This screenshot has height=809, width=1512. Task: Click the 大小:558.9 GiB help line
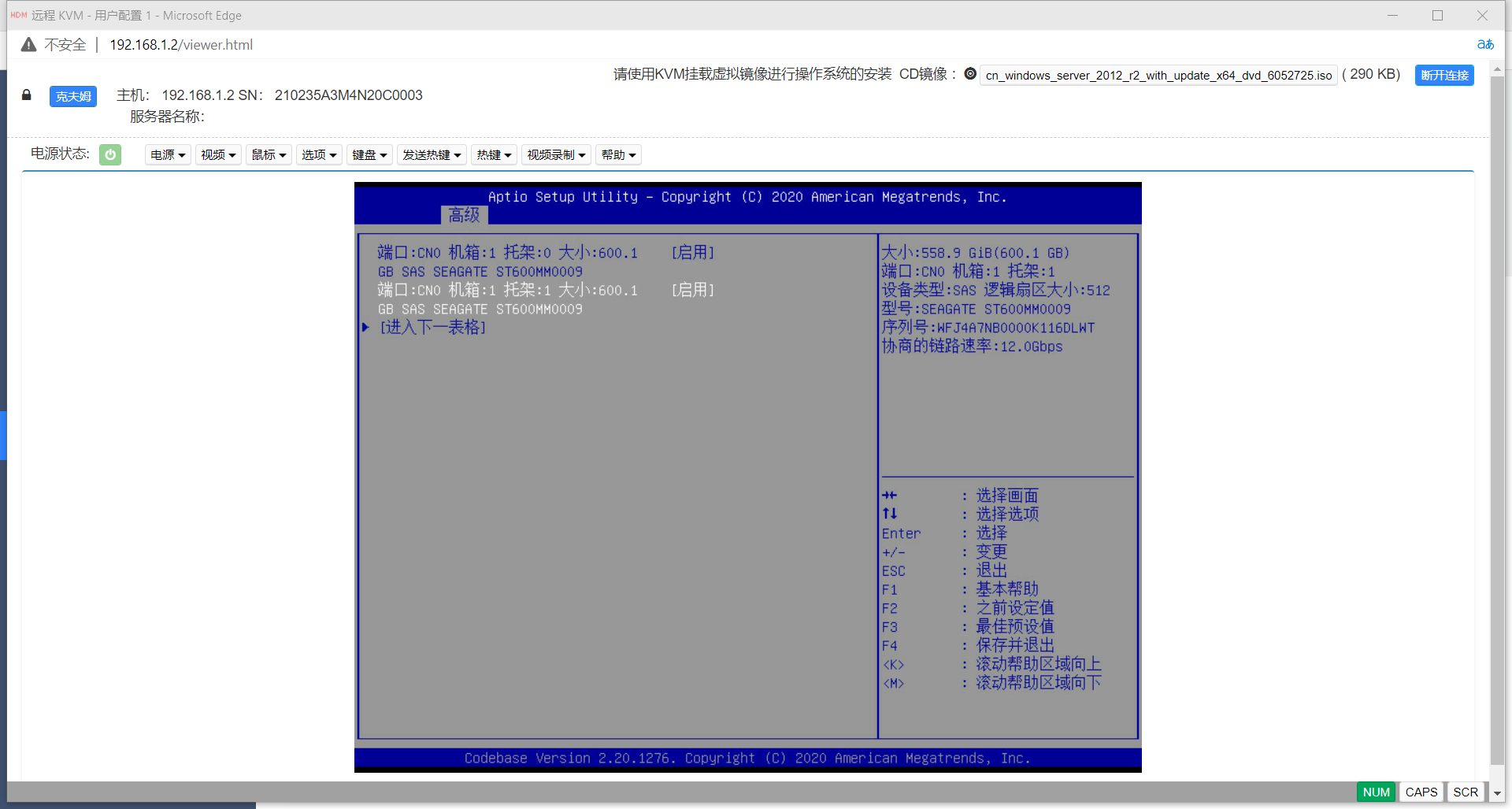975,253
